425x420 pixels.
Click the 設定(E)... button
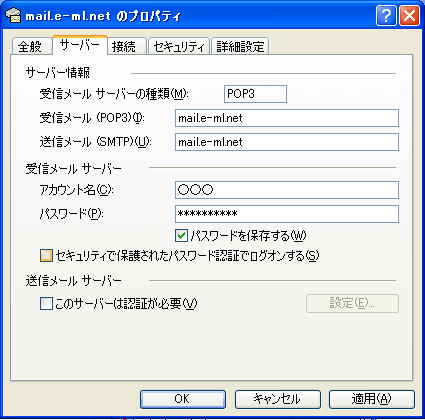coord(352,303)
